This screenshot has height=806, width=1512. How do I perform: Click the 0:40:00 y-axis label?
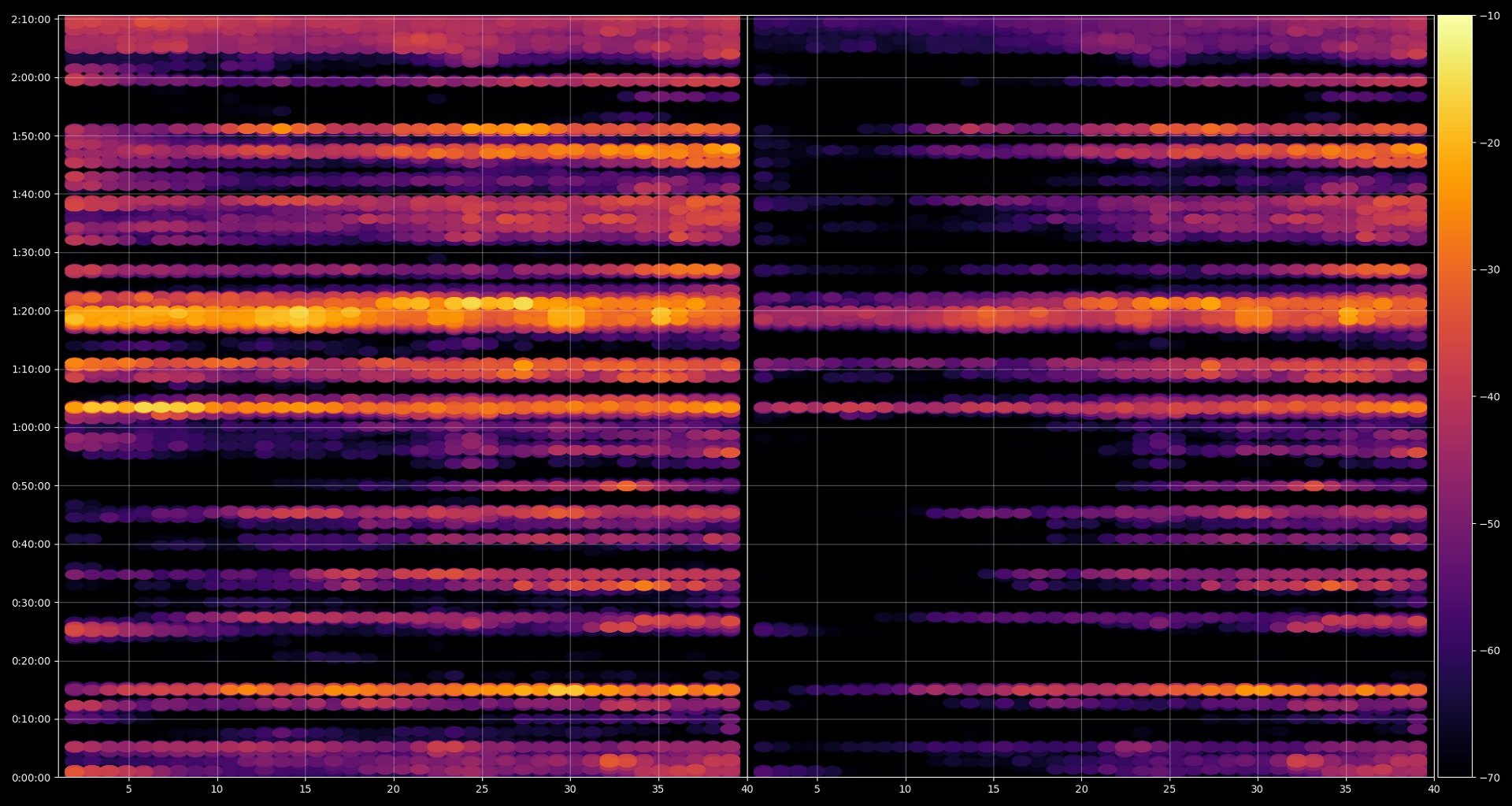(31, 544)
